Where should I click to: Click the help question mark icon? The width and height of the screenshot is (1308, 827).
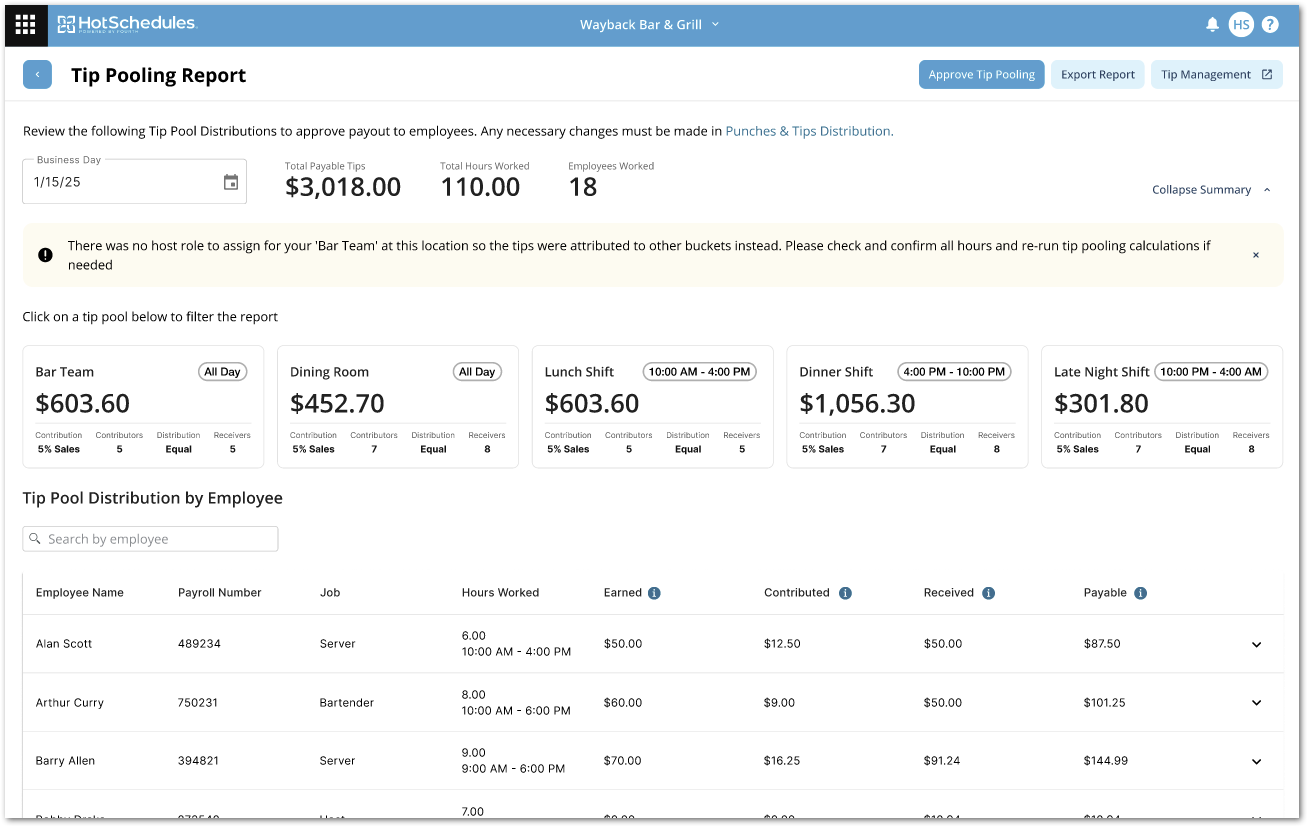(x=1270, y=25)
